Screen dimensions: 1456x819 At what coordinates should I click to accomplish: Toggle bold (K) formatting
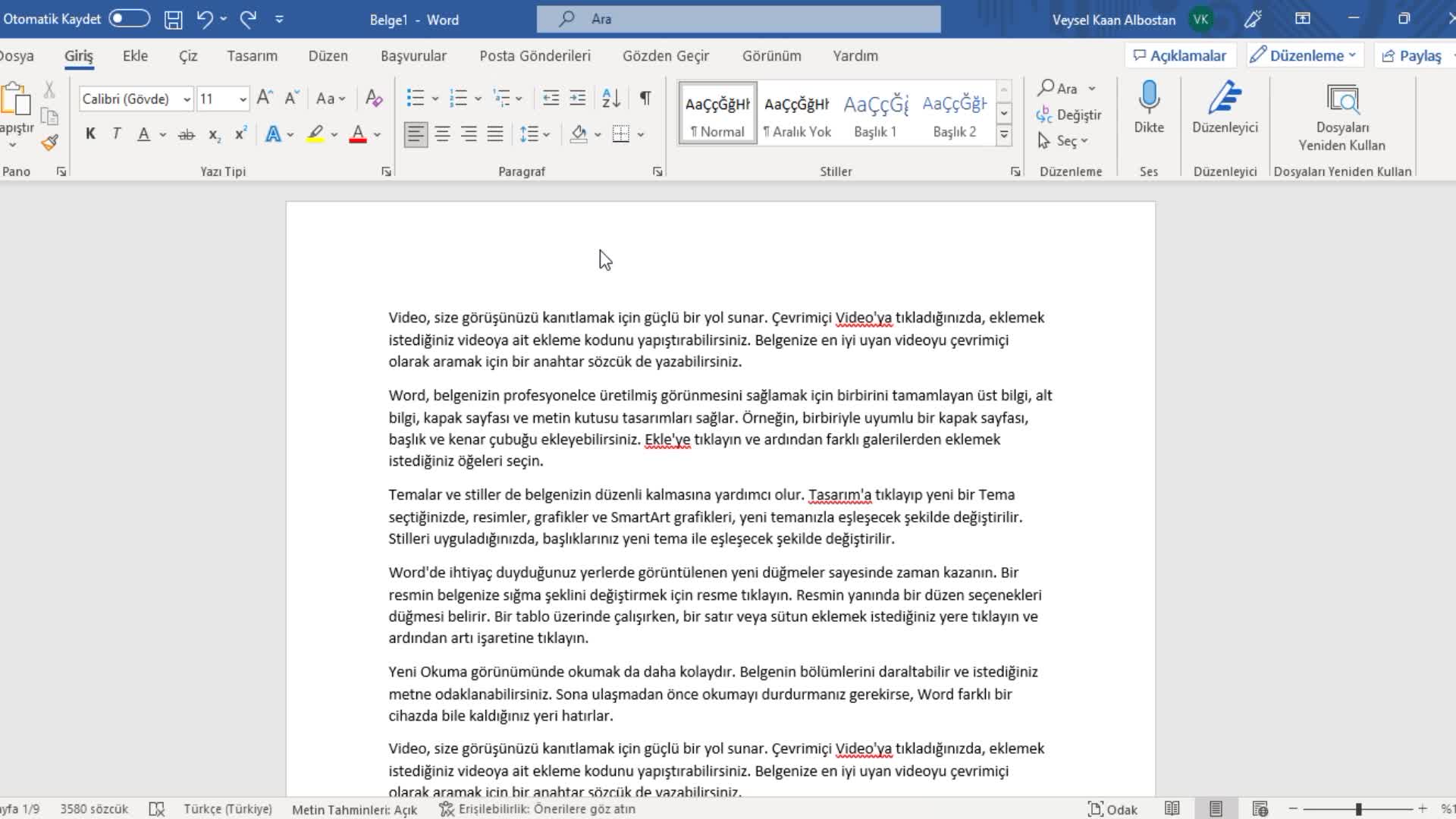point(90,134)
